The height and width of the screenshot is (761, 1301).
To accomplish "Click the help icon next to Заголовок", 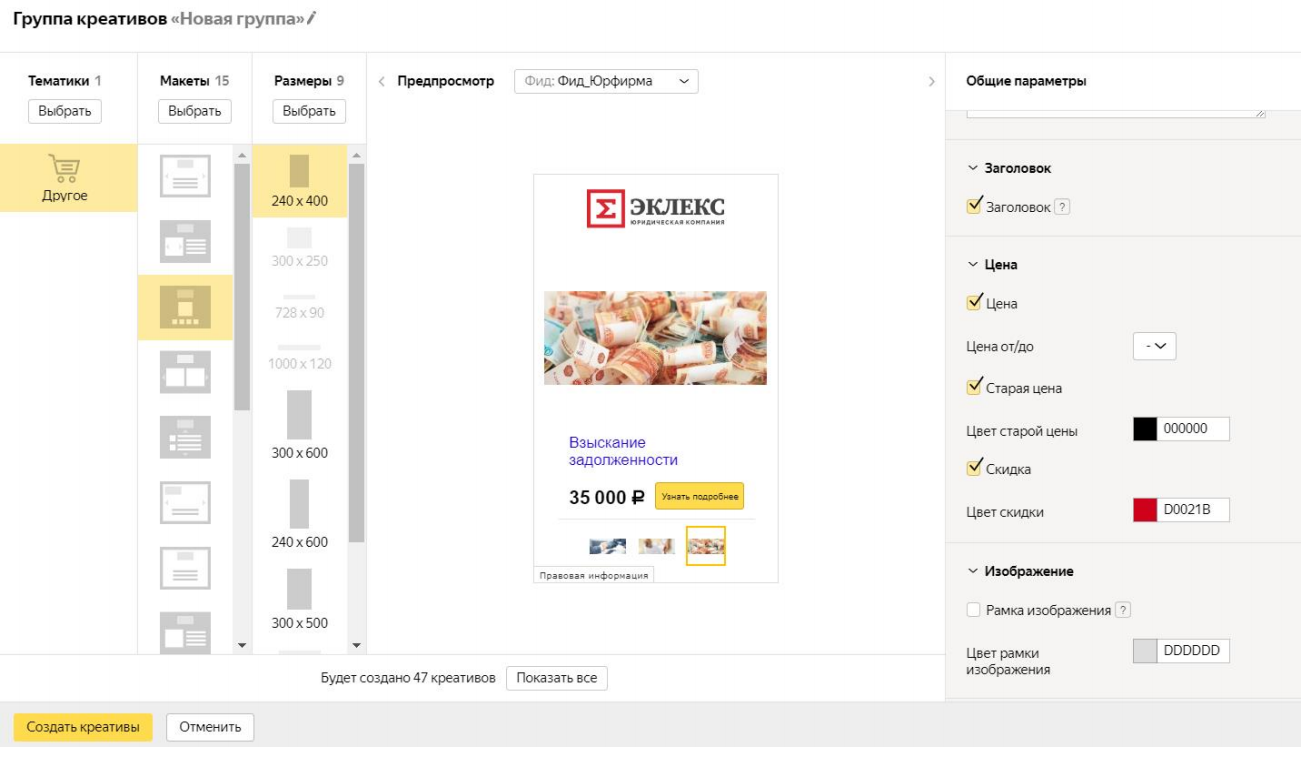I will click(x=1062, y=207).
